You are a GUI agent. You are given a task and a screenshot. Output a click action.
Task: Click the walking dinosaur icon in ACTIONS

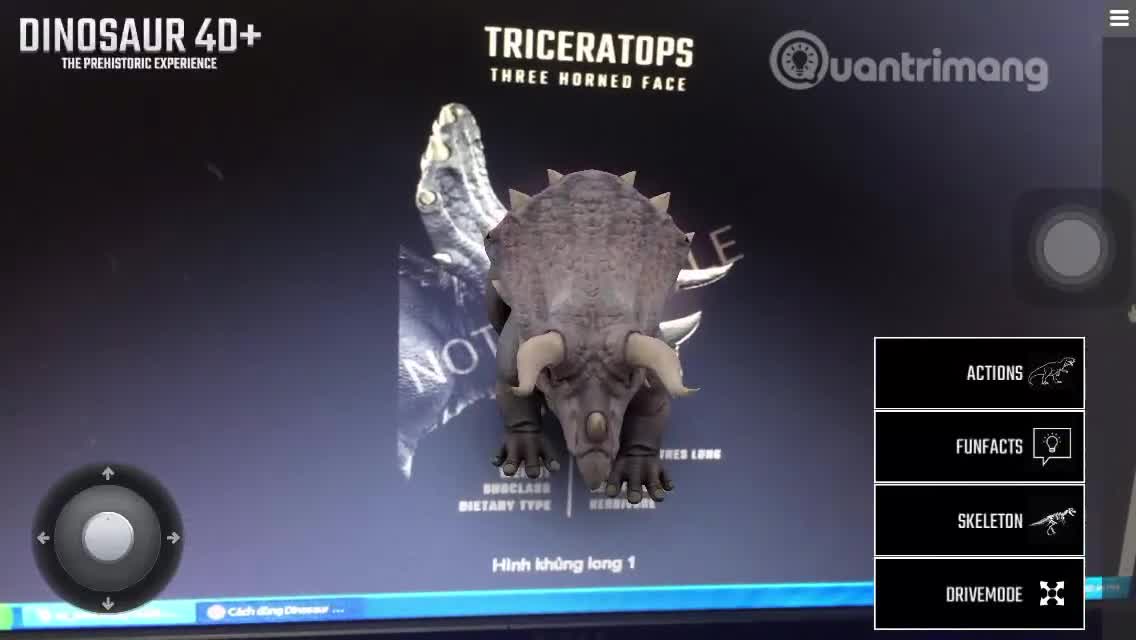[1051, 372]
